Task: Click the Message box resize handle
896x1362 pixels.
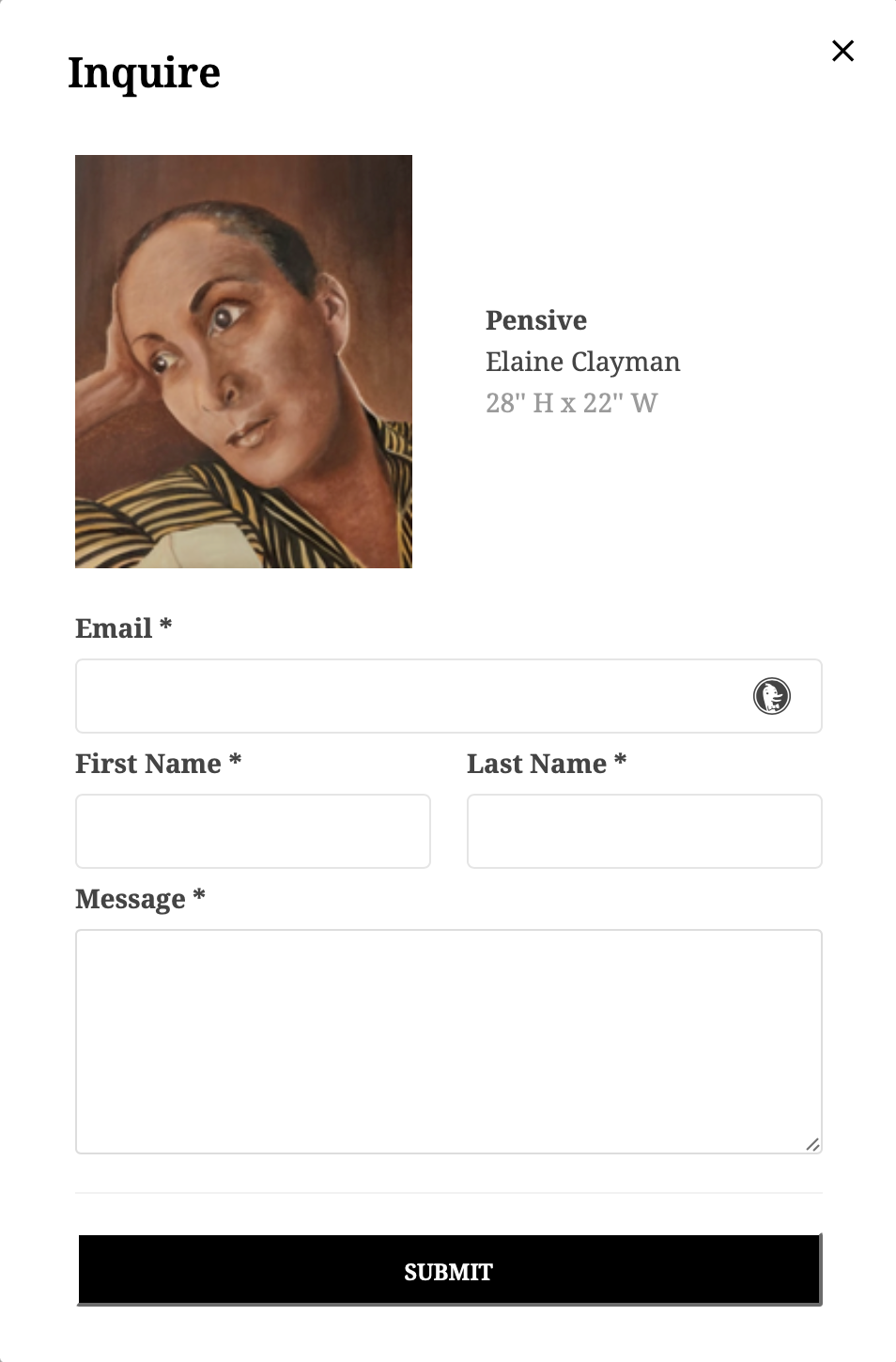Action: pyautogui.click(x=813, y=1144)
